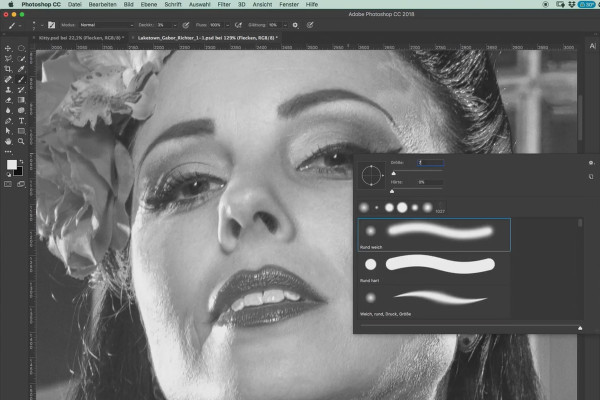Open the Modus Normal blend dropdown
600x400 pixels.
[x=106, y=25]
